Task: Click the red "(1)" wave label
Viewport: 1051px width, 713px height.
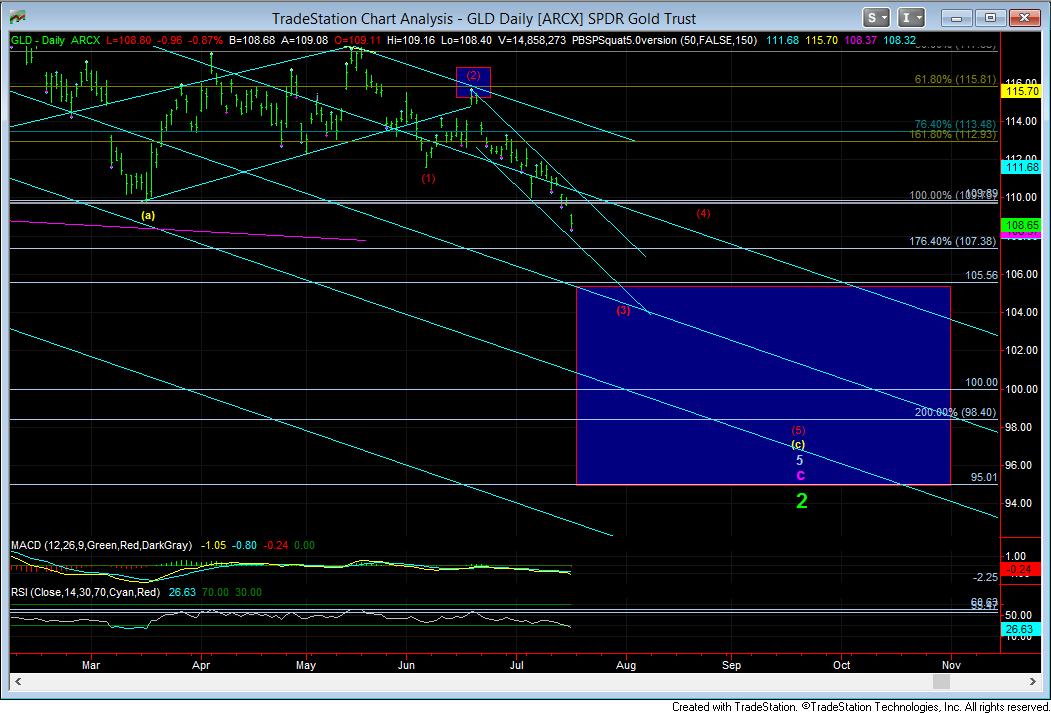Action: click(x=428, y=178)
